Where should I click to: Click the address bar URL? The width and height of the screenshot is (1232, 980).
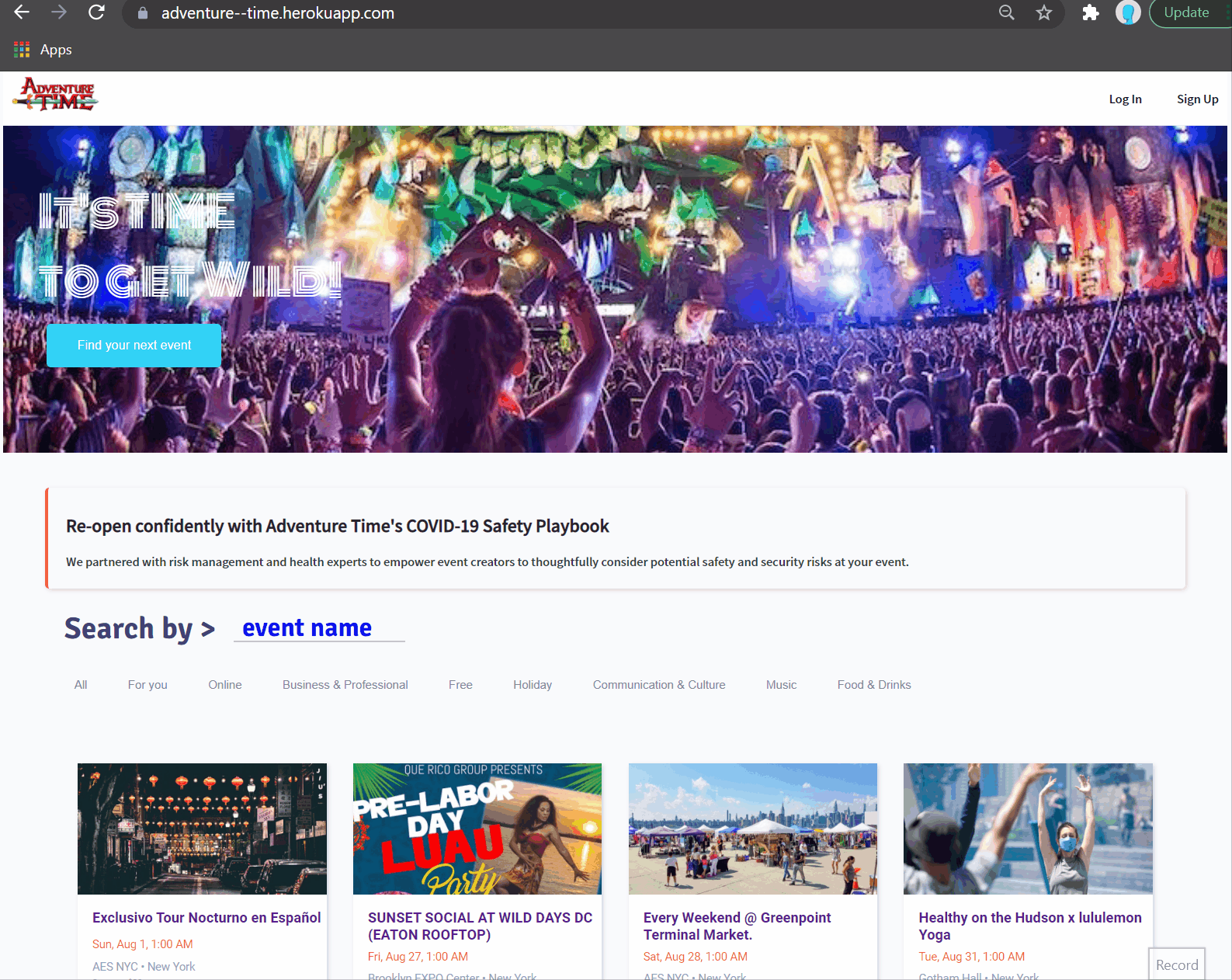tap(278, 13)
